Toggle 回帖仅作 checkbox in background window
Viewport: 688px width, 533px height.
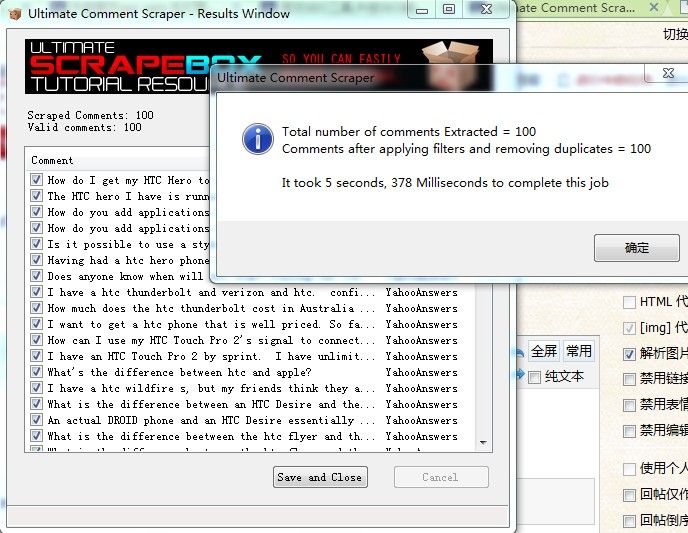(x=629, y=495)
